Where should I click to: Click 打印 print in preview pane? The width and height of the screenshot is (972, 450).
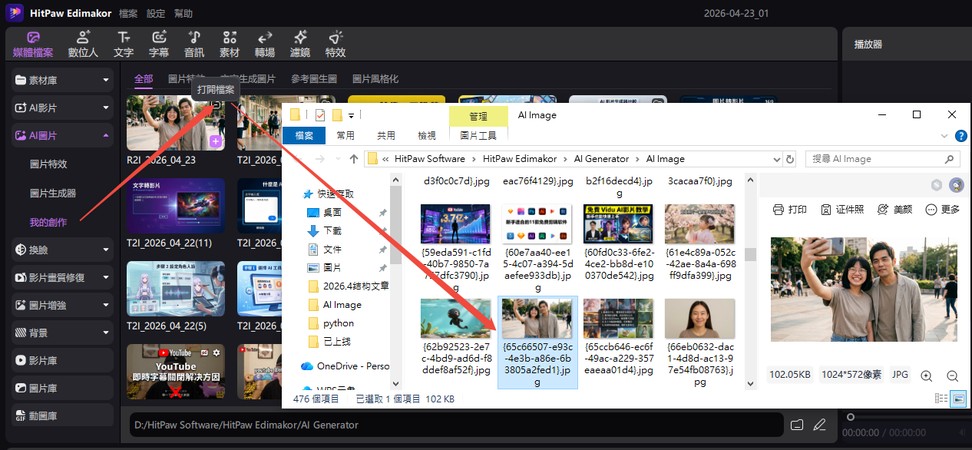tap(790, 210)
